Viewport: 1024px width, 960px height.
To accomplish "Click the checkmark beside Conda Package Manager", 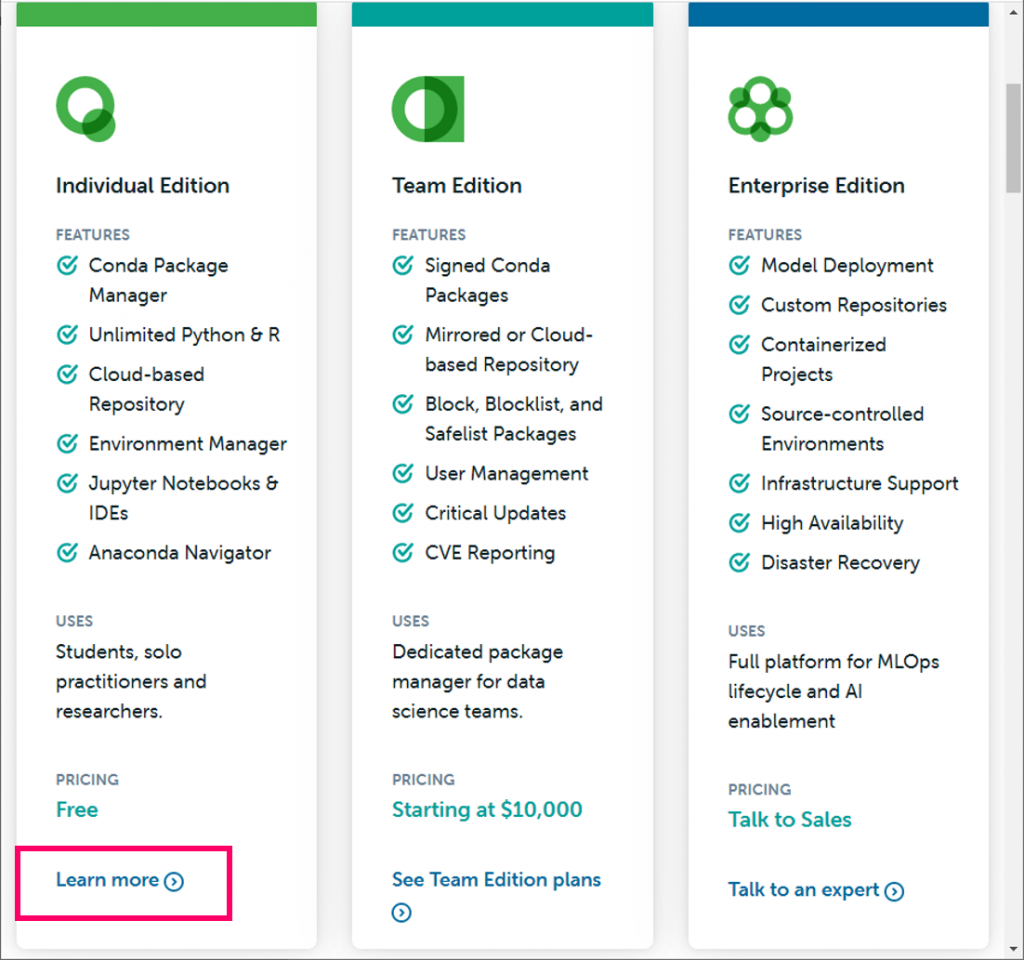I will (67, 266).
